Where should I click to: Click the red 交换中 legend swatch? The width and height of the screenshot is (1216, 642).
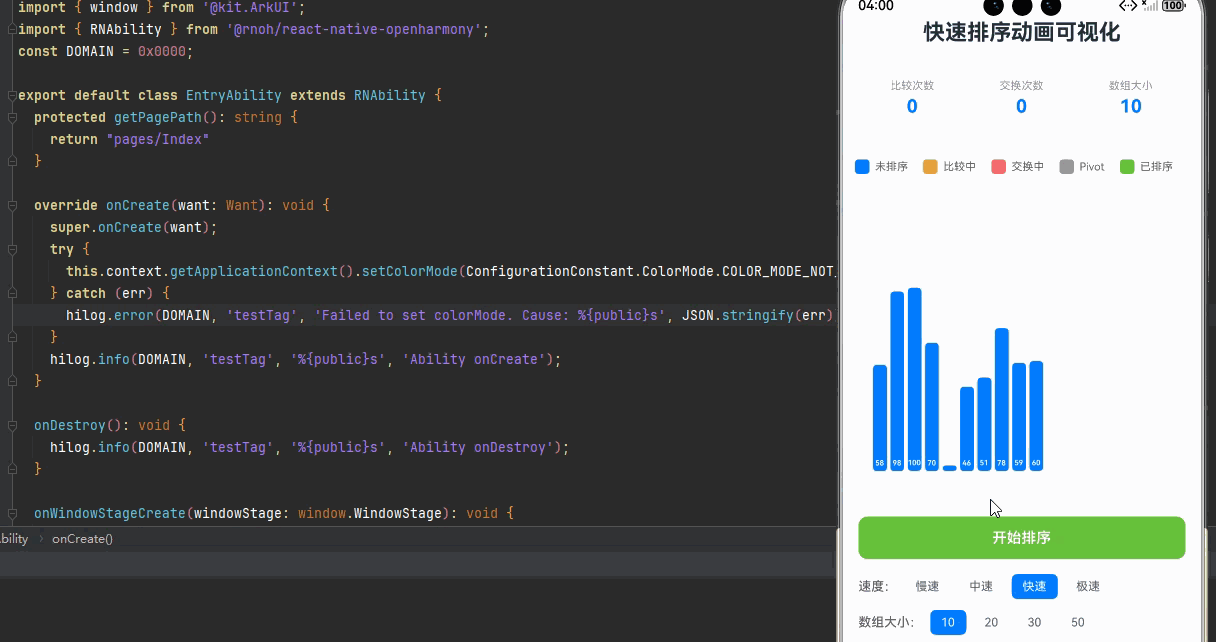click(x=998, y=167)
